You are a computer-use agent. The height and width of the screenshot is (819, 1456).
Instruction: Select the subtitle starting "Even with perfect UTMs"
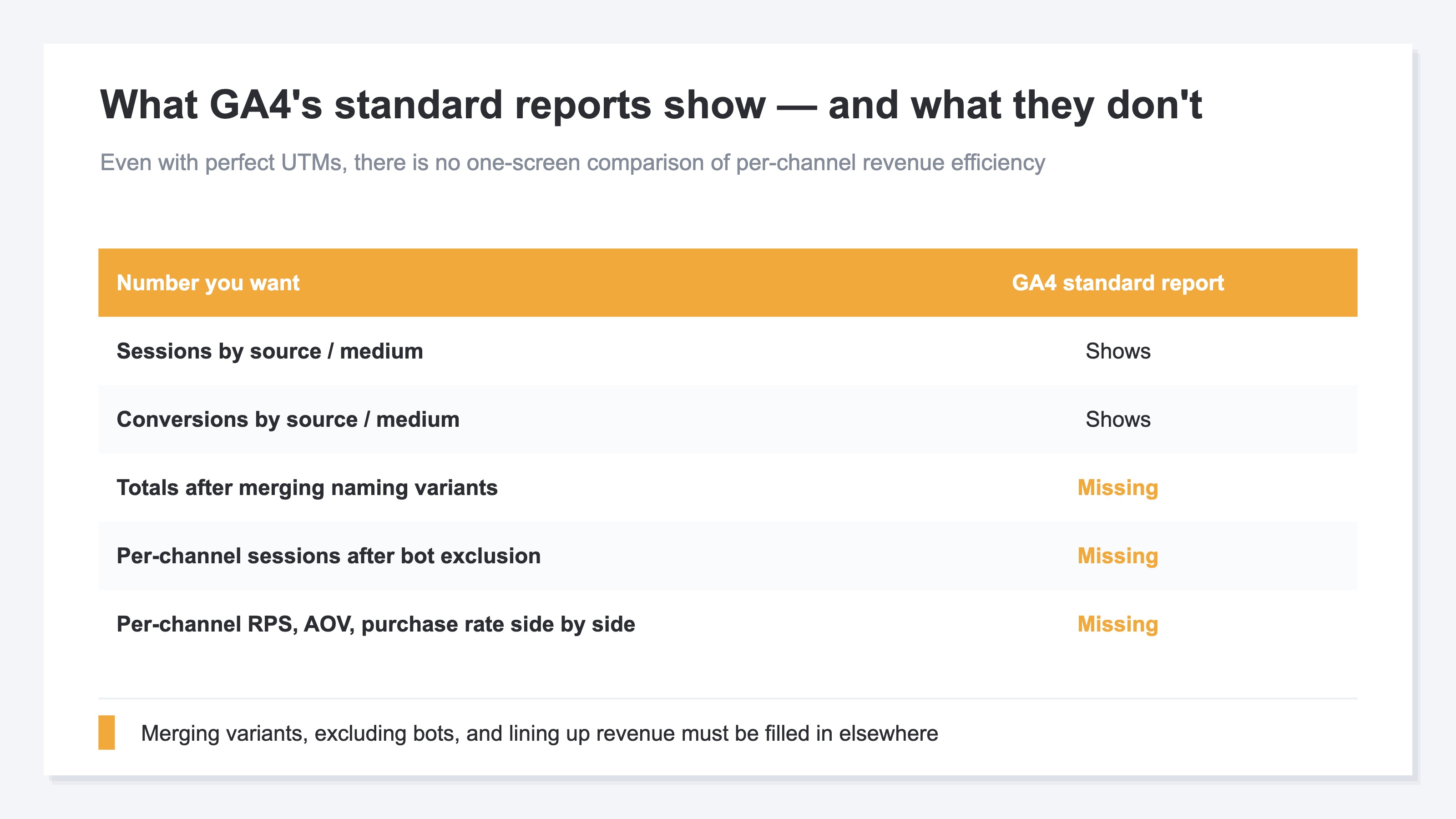pyautogui.click(x=572, y=163)
